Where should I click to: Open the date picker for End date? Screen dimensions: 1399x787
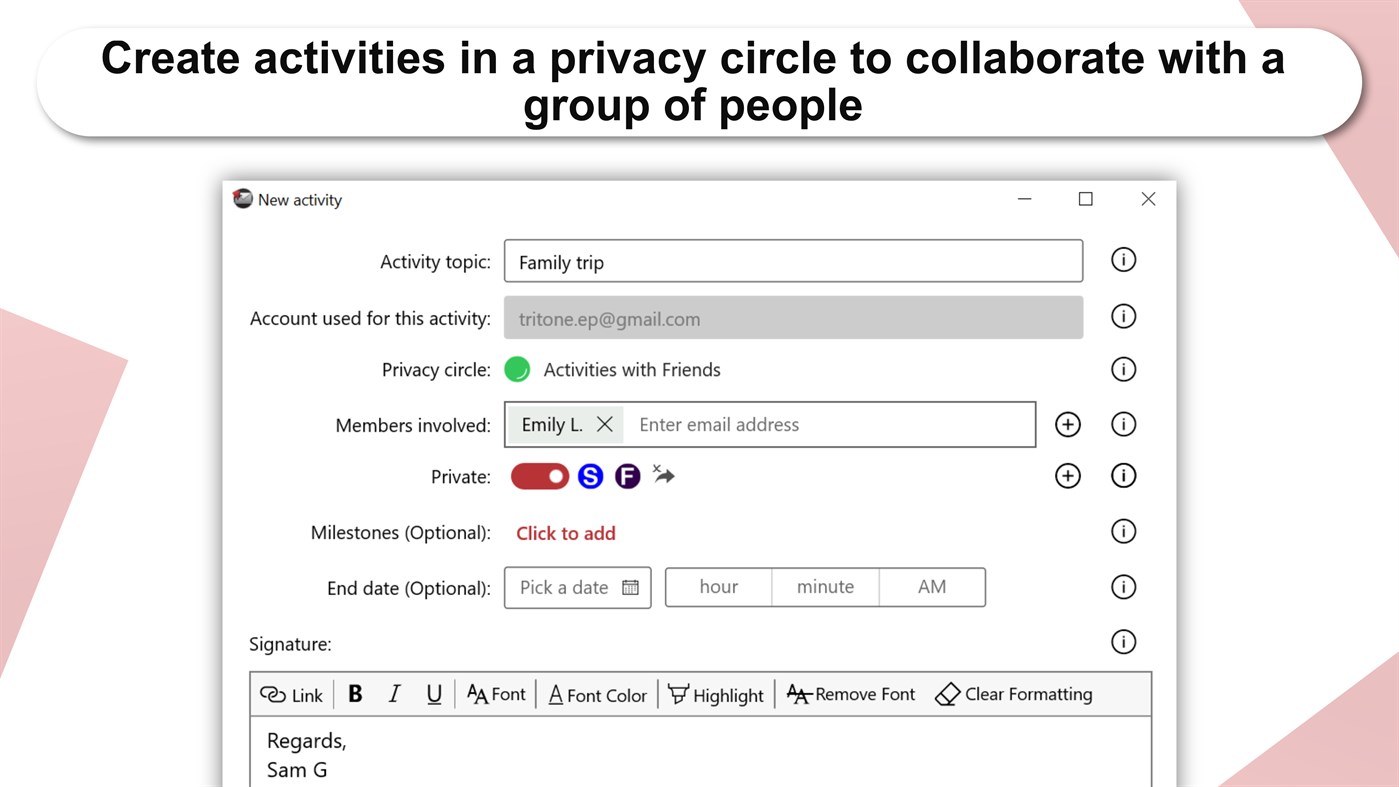click(x=633, y=587)
